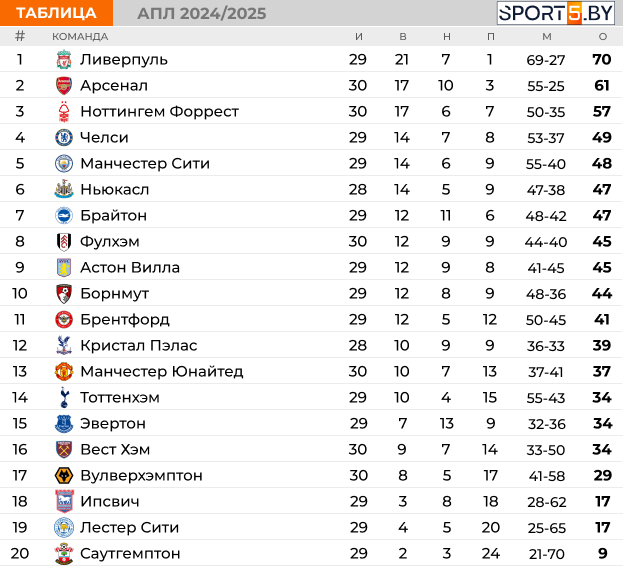The width and height of the screenshot is (623, 566).
Task: Open the ТАБЛИЦА tab
Action: pos(56,13)
